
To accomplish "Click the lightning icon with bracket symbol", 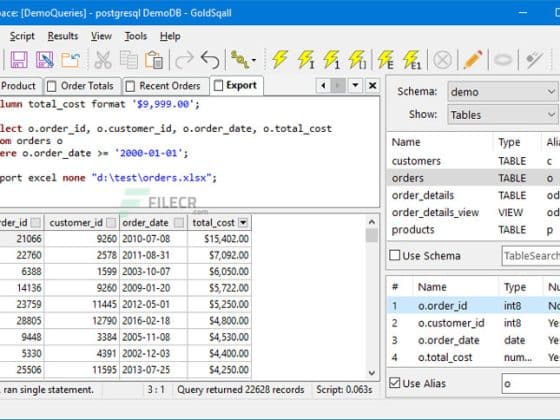I will (x=358, y=60).
